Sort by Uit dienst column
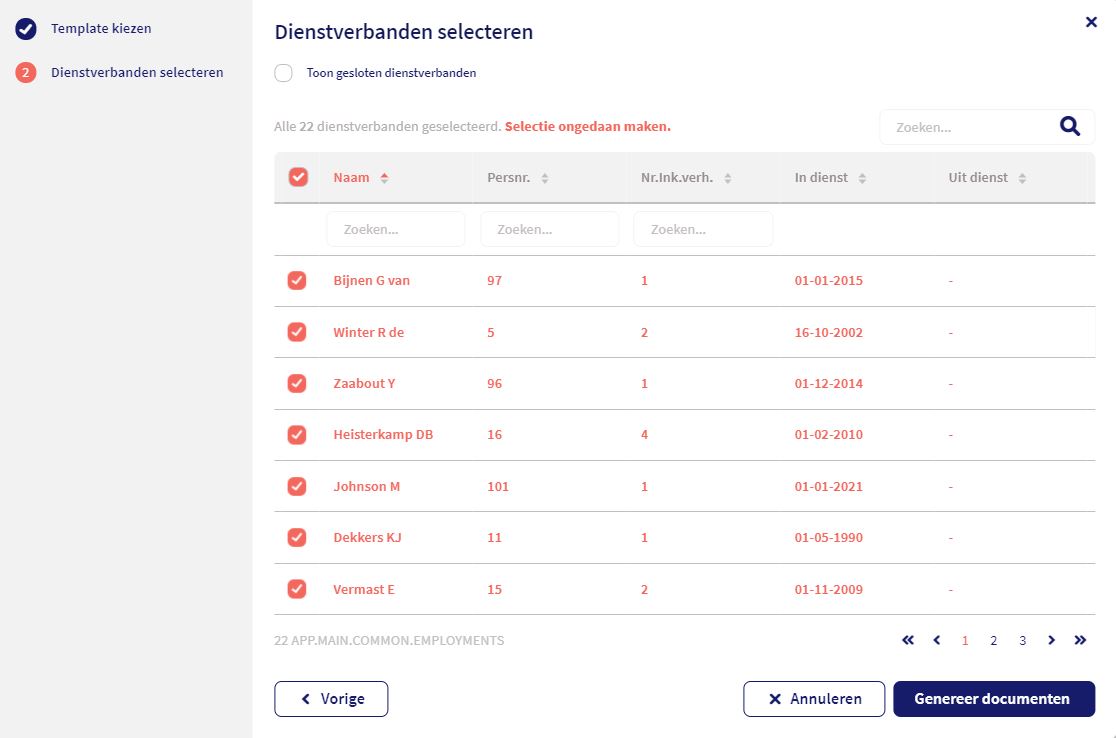 (1022, 178)
